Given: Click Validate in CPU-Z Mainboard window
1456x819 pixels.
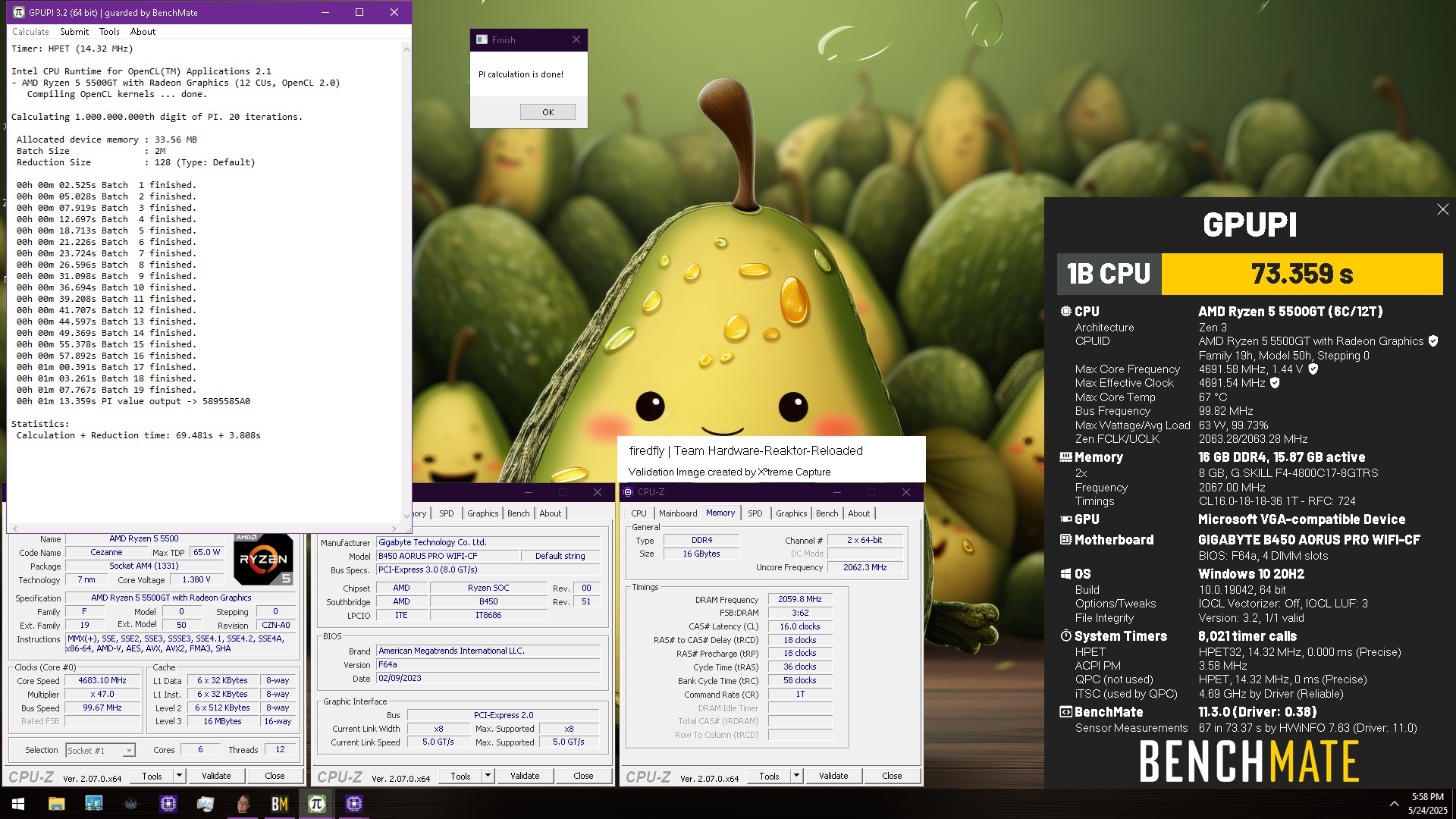Looking at the screenshot, I should click(x=525, y=776).
